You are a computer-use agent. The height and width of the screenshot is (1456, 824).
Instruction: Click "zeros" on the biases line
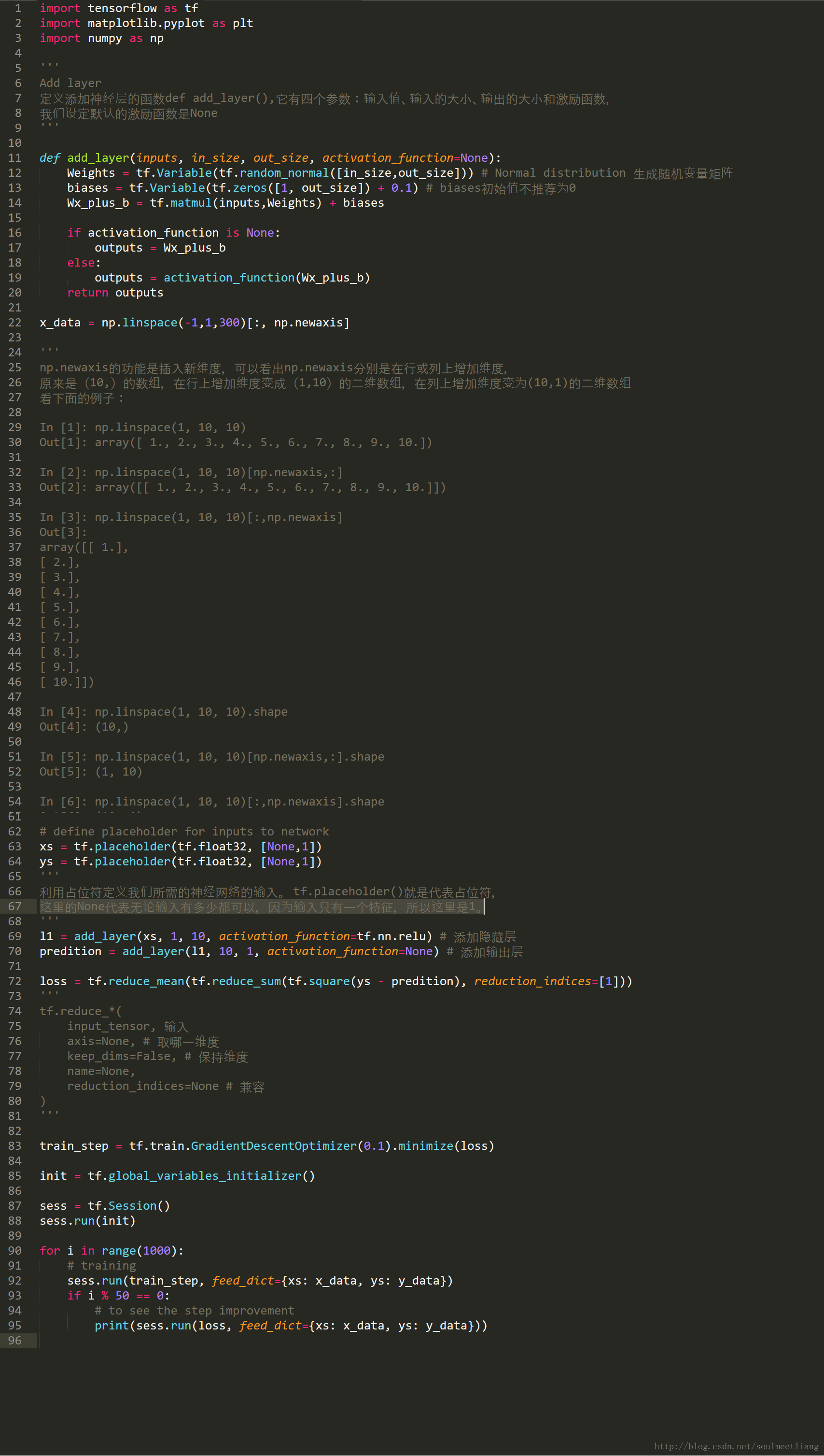pyautogui.click(x=250, y=188)
